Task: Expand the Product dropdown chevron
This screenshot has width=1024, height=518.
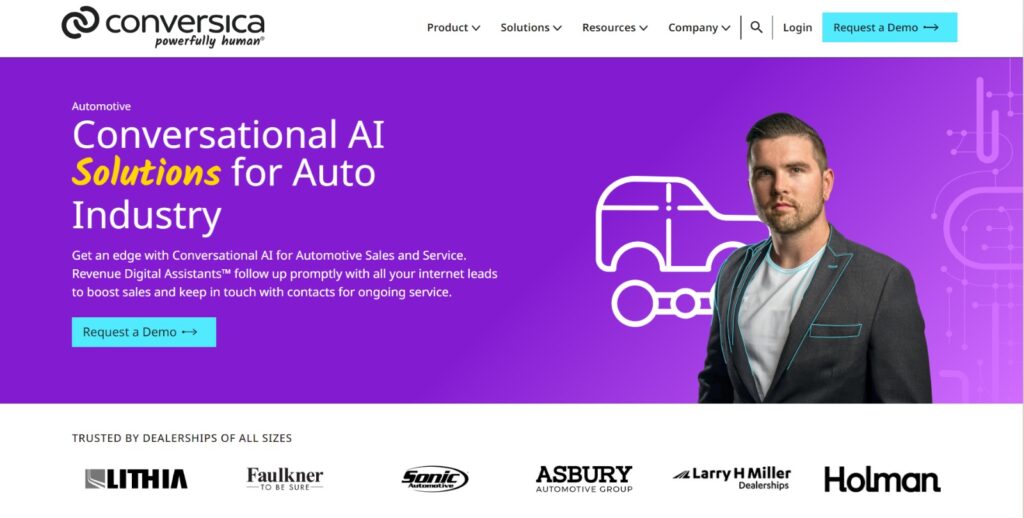Action: (x=476, y=28)
